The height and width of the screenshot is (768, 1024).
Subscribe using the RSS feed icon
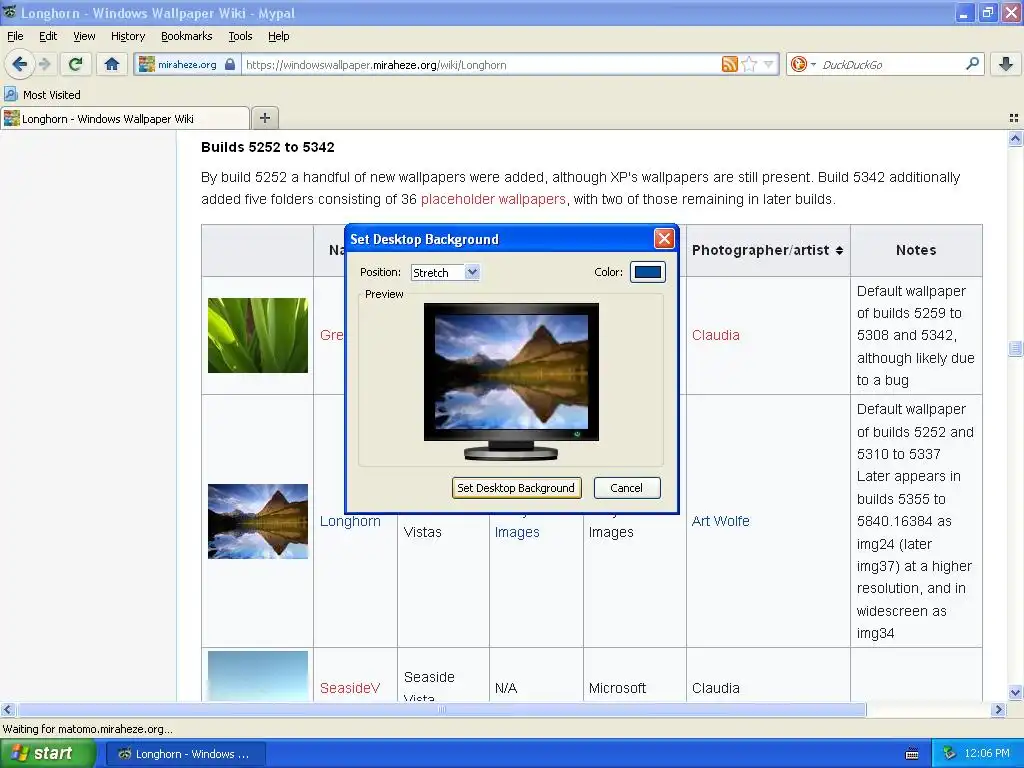click(x=729, y=64)
